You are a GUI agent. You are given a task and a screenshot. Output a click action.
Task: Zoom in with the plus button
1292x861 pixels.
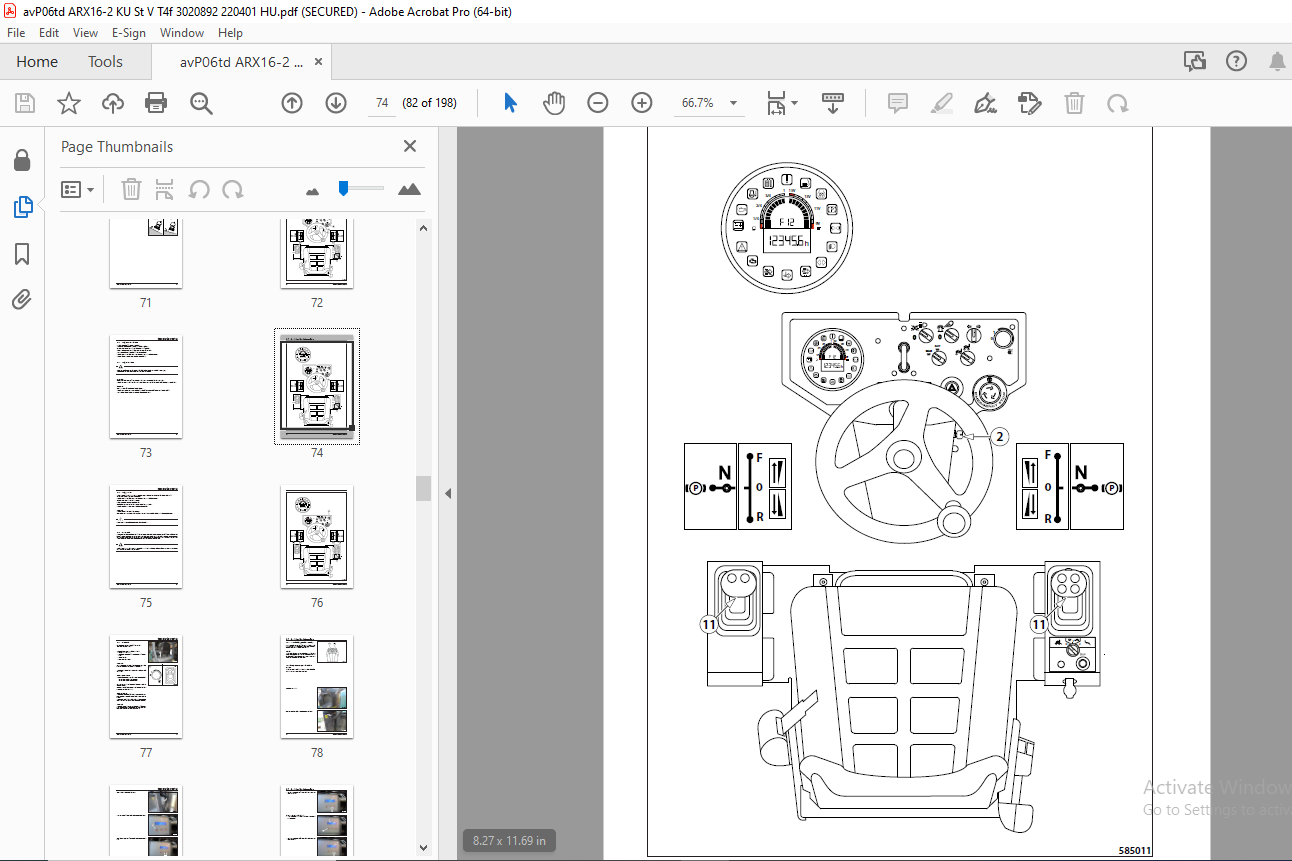pos(642,103)
